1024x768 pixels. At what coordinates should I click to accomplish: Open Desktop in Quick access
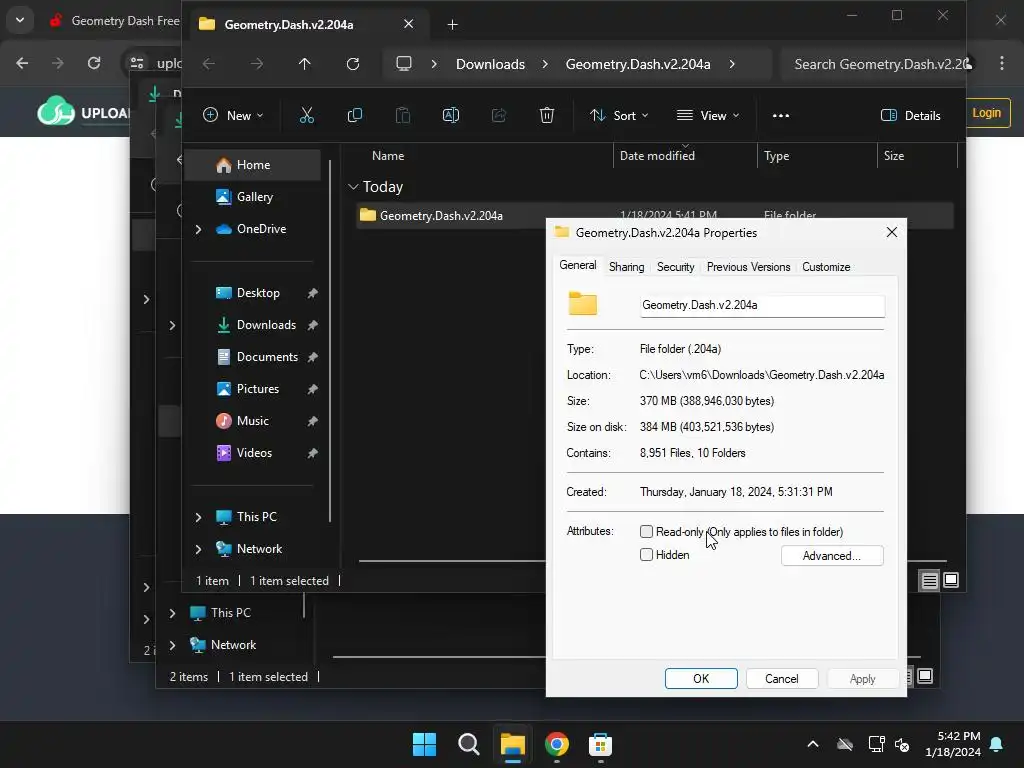(x=253, y=293)
